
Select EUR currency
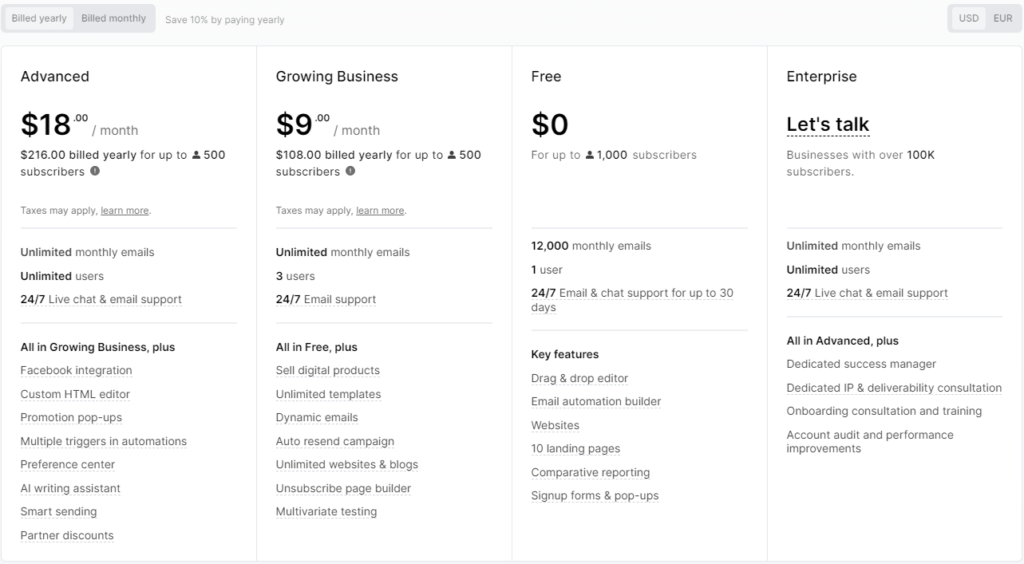1002,18
